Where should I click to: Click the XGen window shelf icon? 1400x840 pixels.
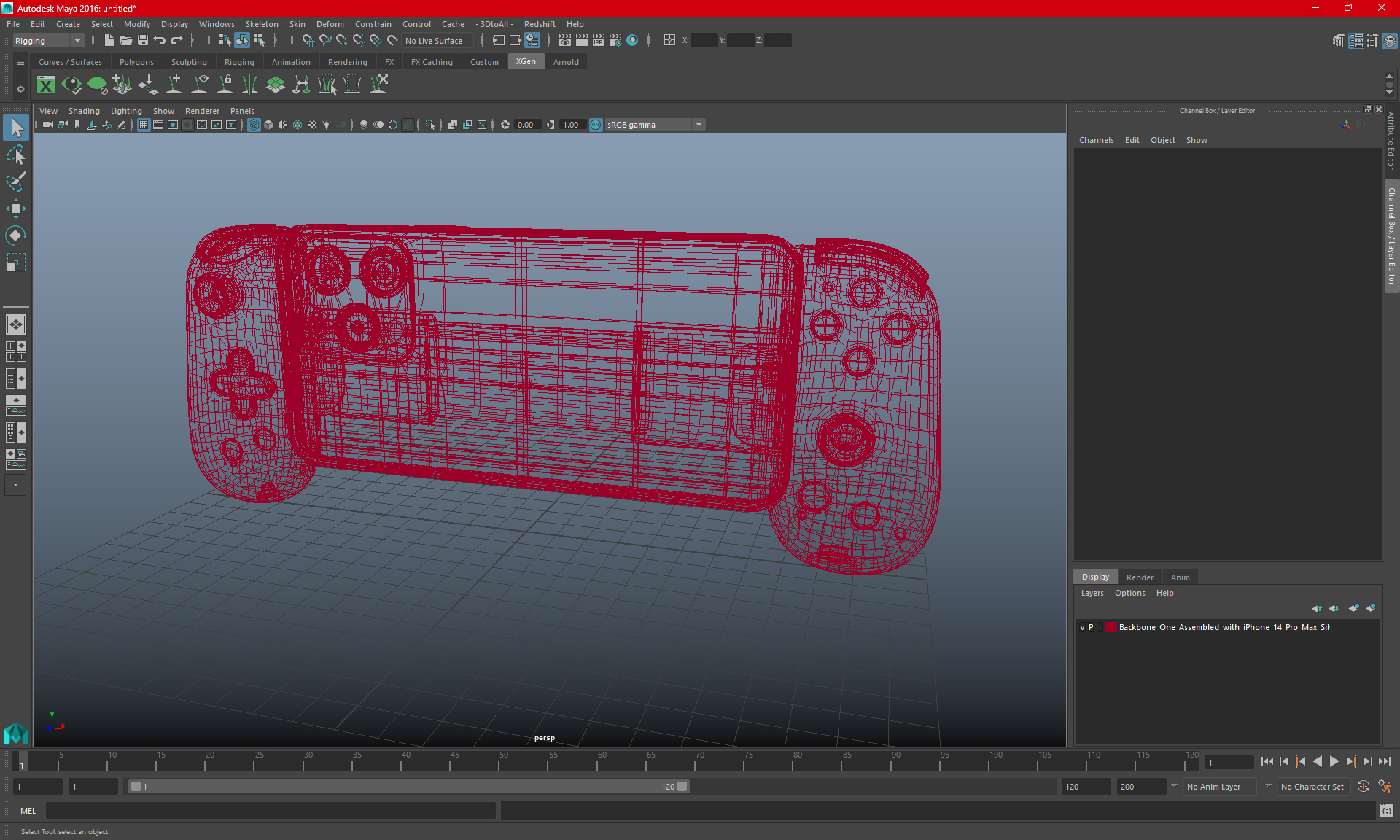tap(46, 85)
